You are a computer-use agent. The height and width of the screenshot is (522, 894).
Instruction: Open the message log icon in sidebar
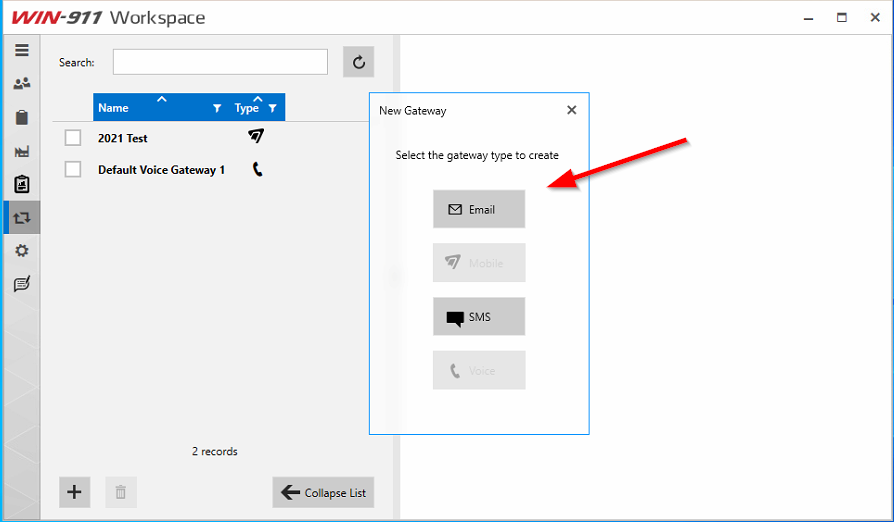(22, 284)
